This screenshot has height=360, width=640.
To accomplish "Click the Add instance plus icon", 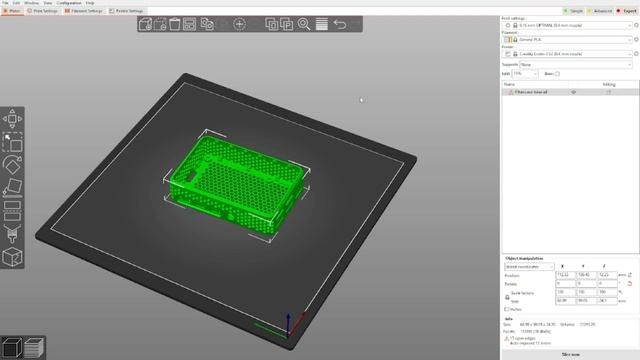I will point(239,24).
